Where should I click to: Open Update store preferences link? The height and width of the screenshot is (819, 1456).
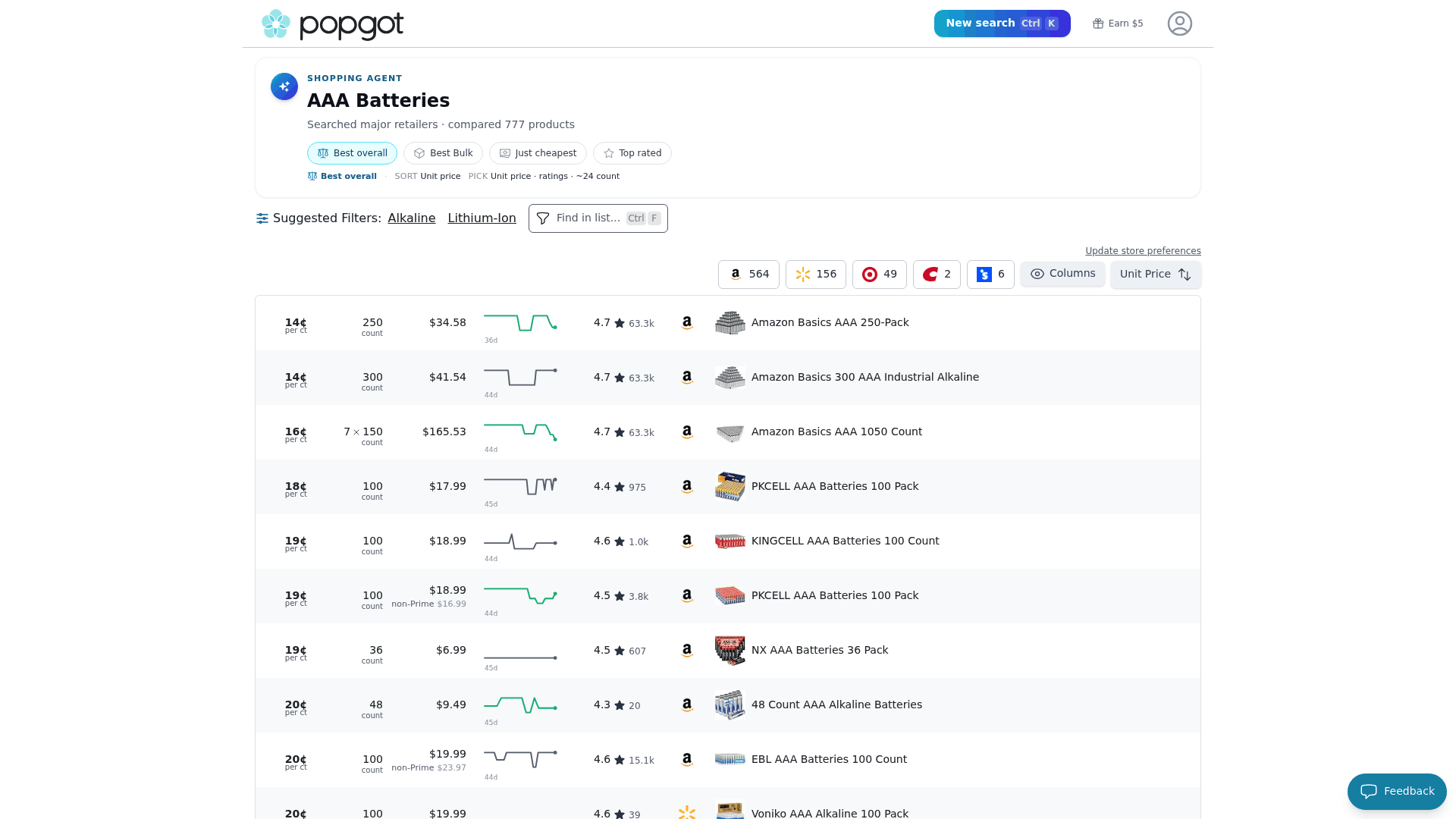1143,251
